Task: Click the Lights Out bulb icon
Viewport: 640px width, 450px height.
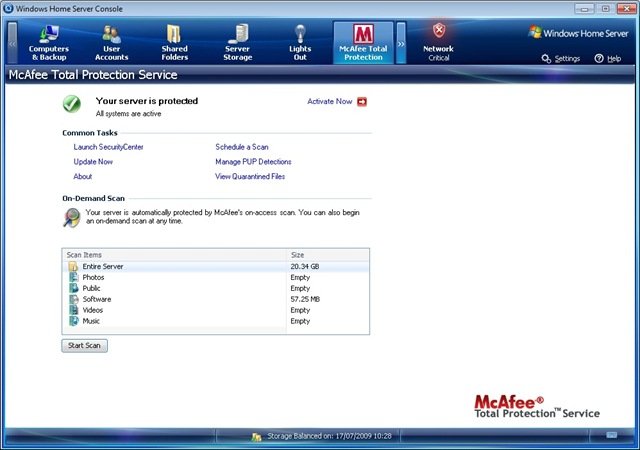Action: [300, 33]
